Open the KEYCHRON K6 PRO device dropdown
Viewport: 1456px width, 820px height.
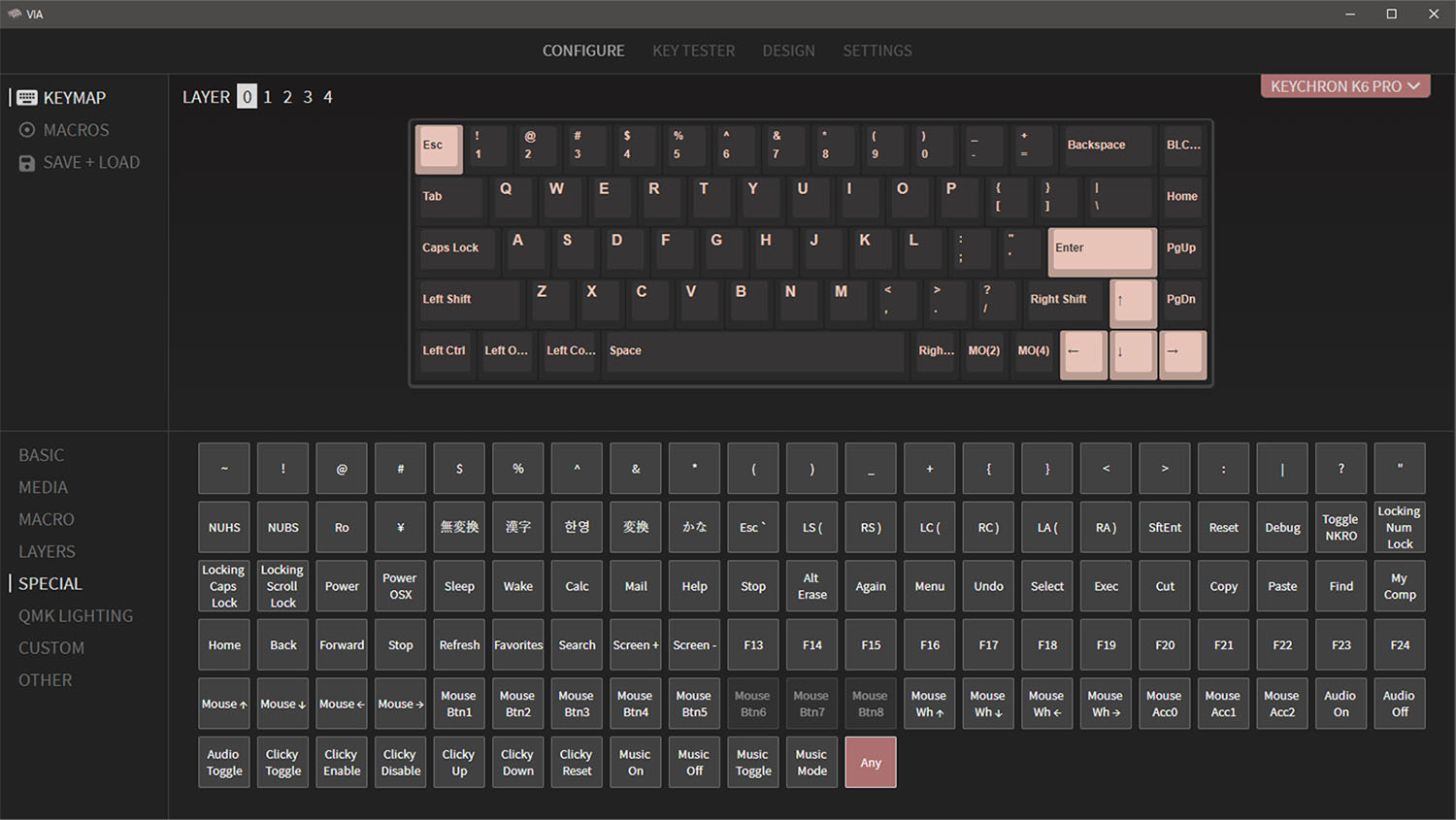point(1345,85)
